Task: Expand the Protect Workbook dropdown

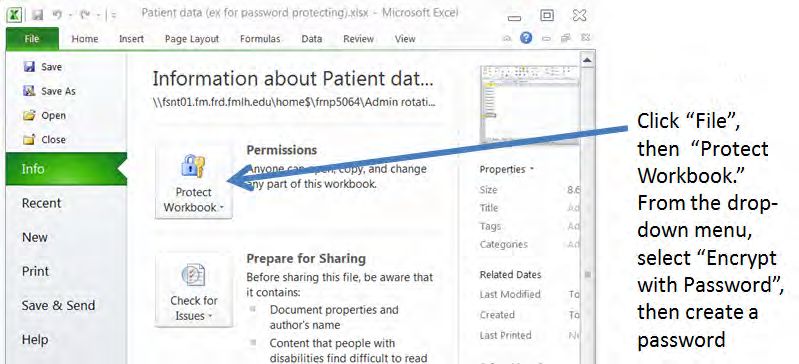Action: point(194,184)
